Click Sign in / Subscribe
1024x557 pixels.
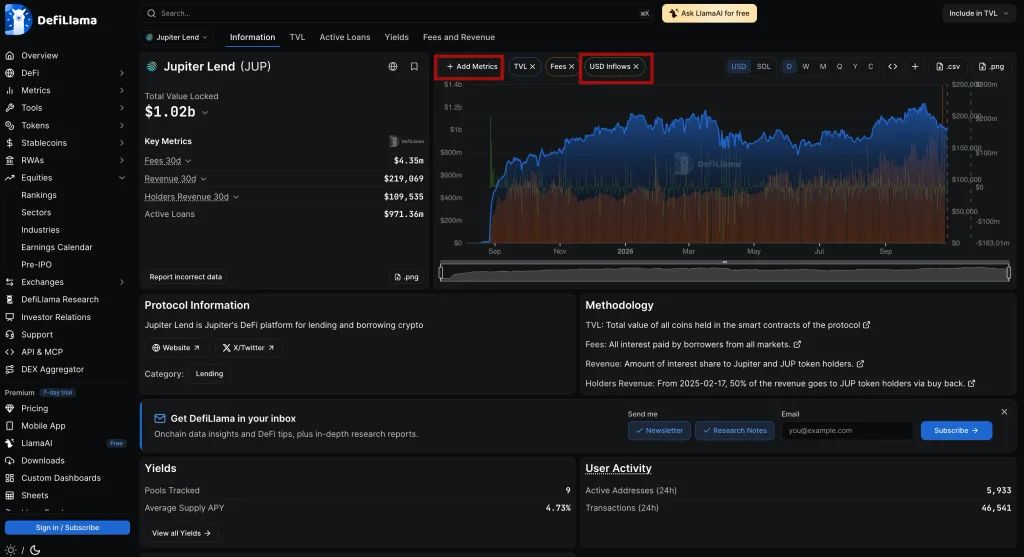pyautogui.click(x=67, y=528)
